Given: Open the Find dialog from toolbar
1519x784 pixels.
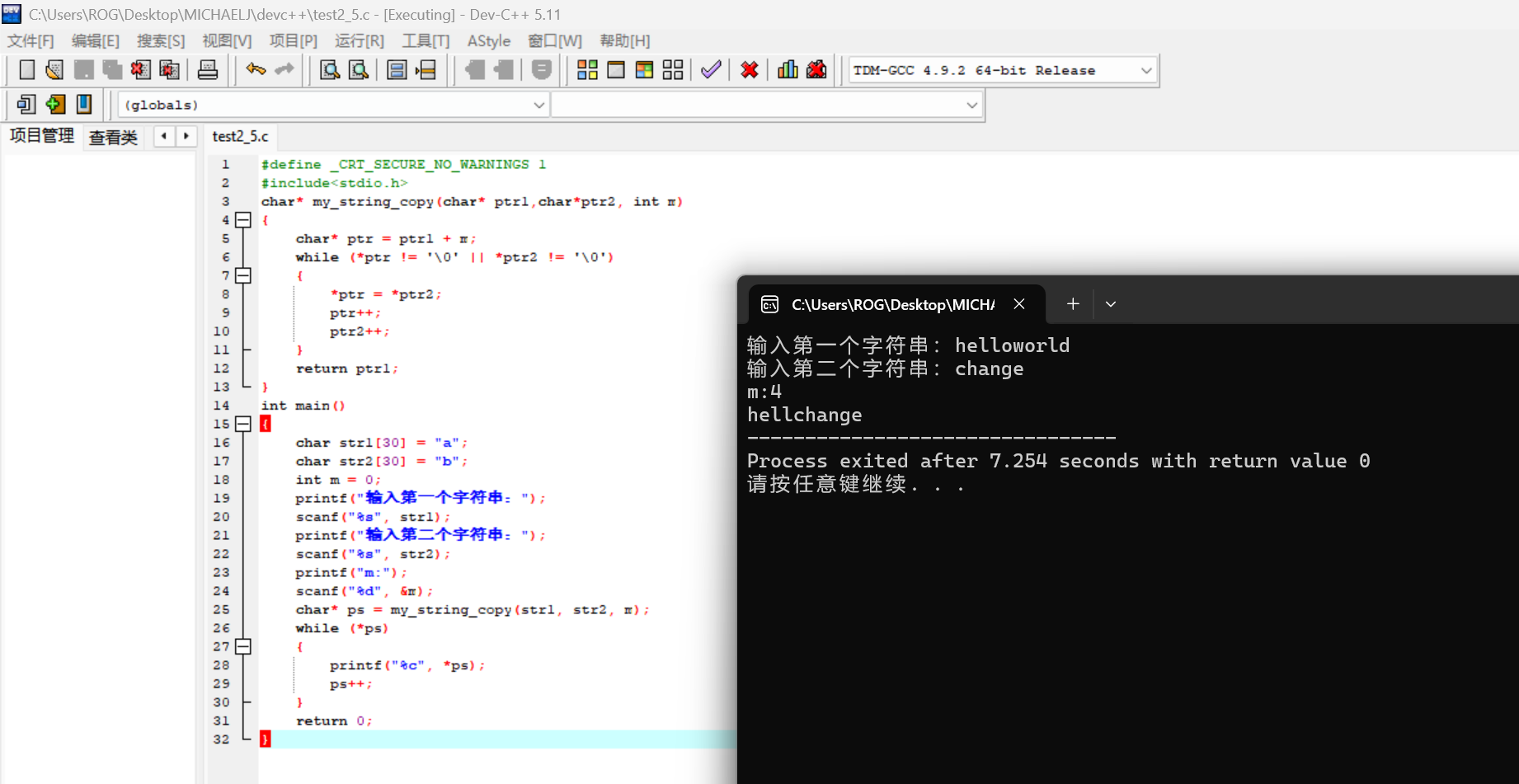Looking at the screenshot, I should tap(330, 70).
